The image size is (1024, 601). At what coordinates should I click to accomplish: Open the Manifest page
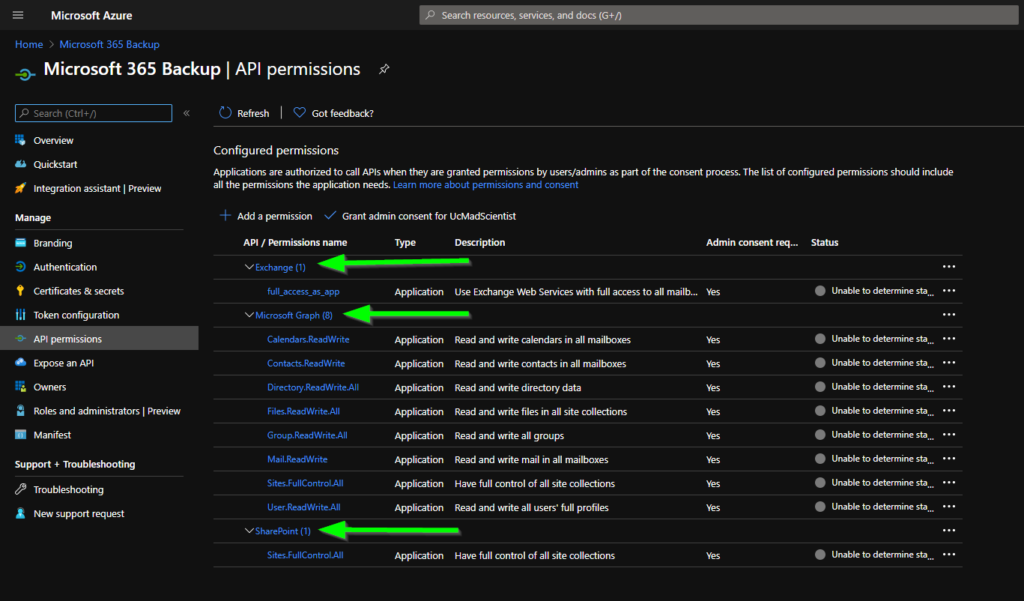52,435
